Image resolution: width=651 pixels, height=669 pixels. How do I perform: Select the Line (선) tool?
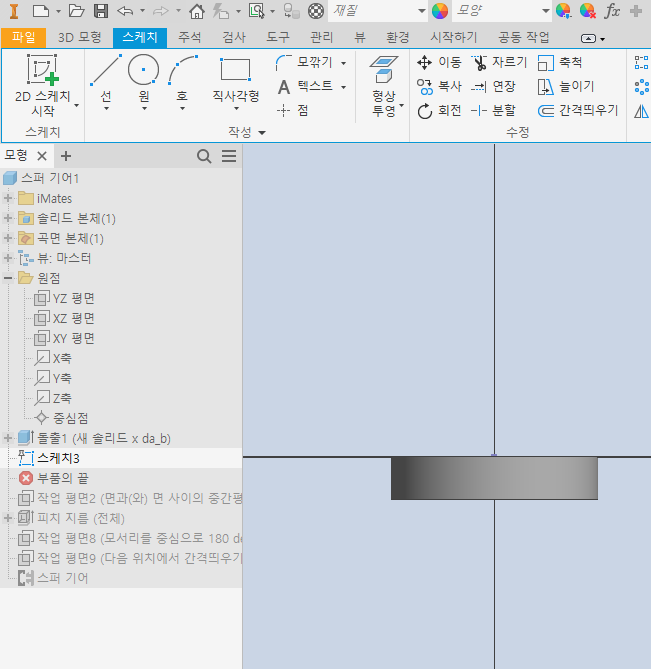tap(106, 77)
